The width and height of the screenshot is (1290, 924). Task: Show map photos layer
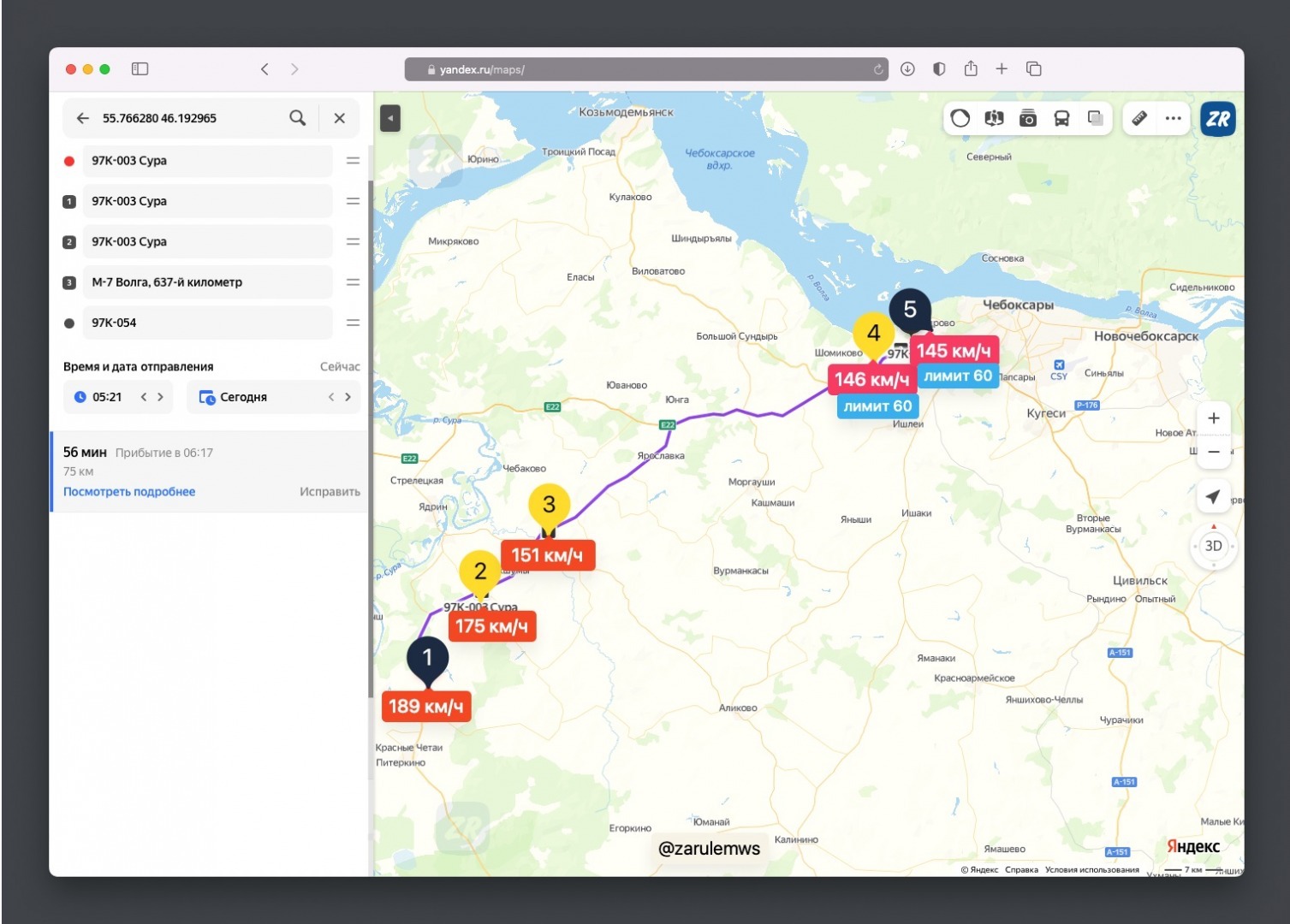[x=1028, y=119]
